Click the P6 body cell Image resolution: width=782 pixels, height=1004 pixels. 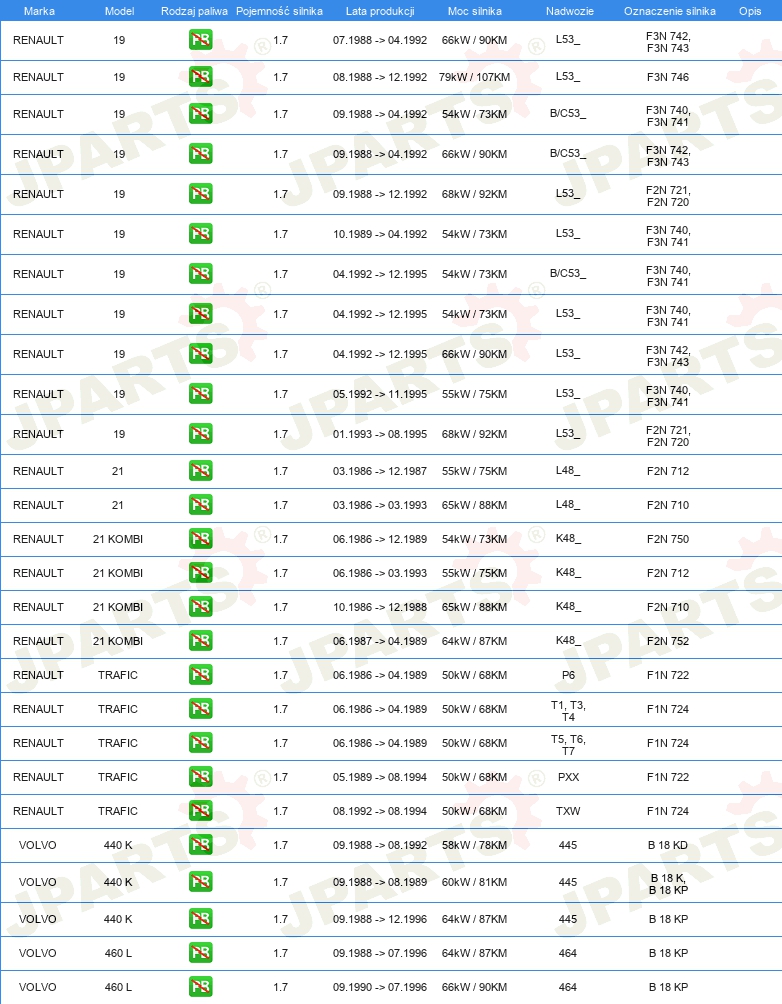(x=568, y=674)
